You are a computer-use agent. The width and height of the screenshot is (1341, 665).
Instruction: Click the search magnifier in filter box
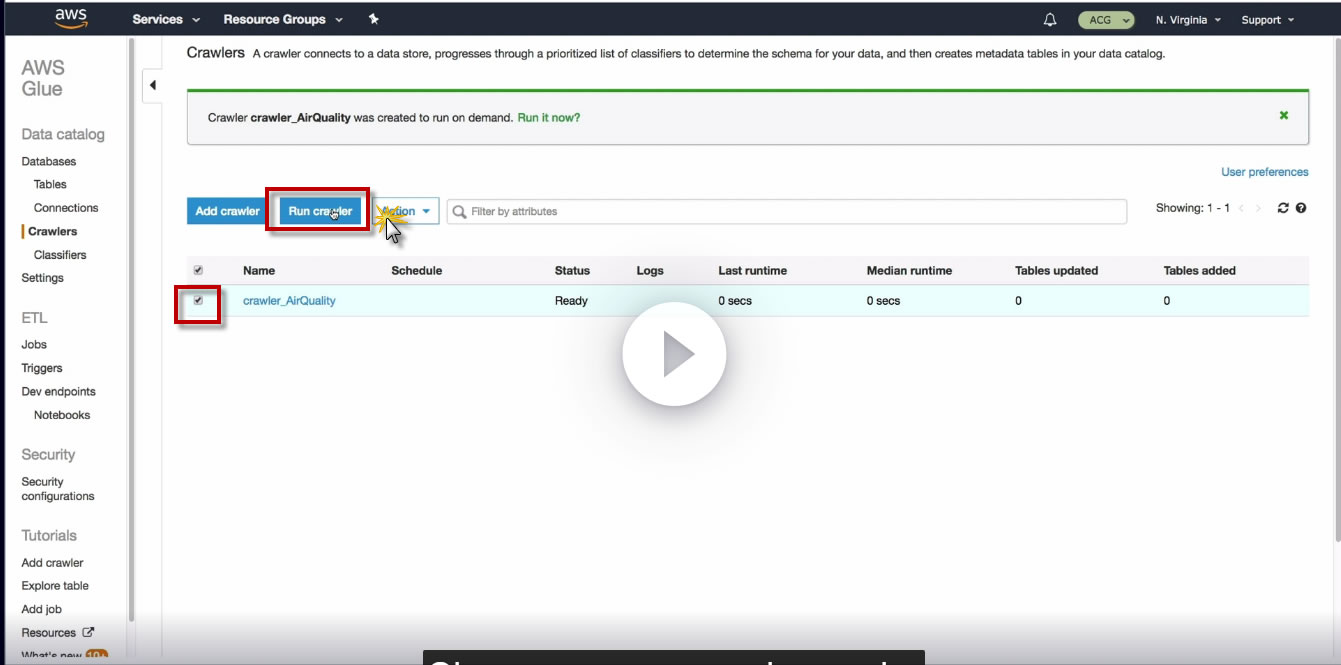[x=460, y=212]
